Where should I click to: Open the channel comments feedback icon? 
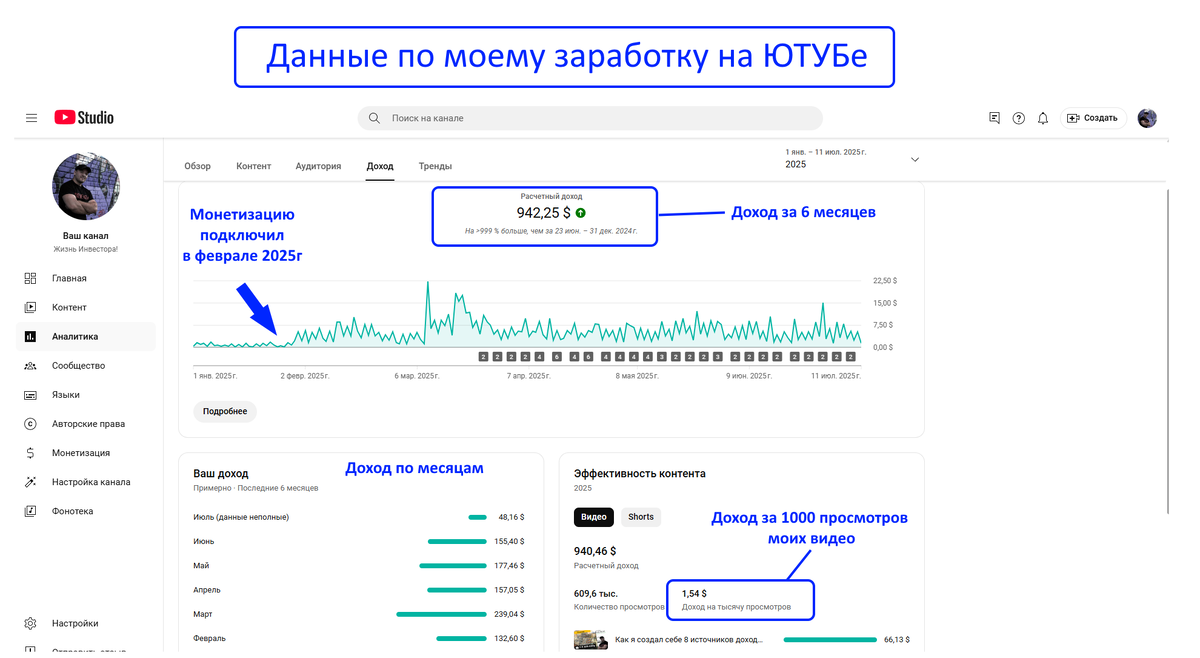[x=994, y=118]
